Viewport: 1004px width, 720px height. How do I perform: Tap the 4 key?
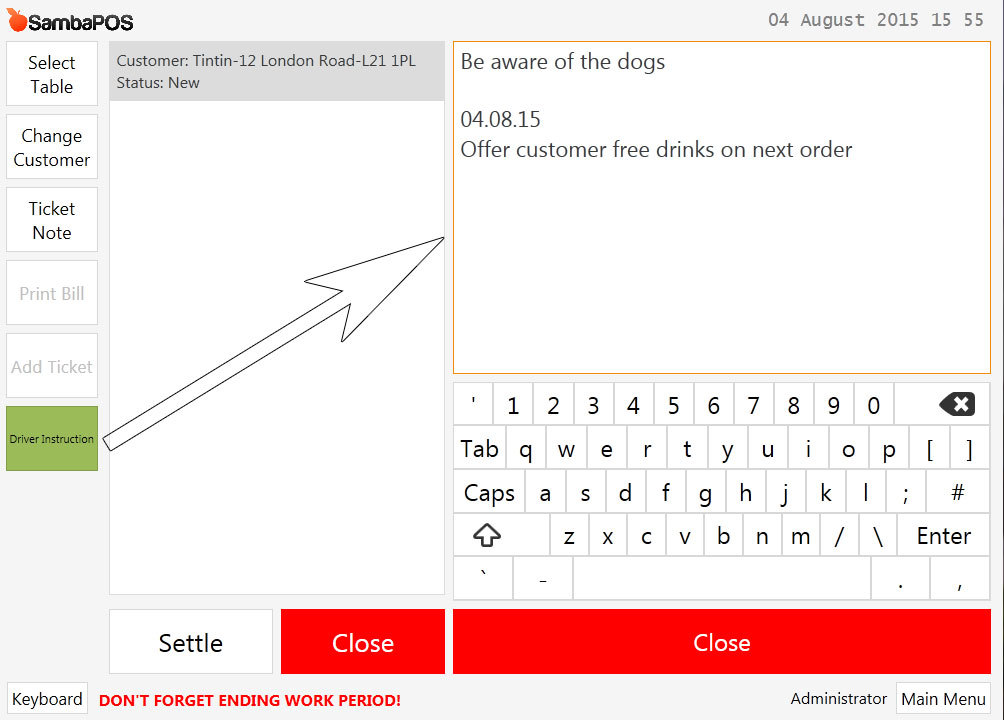633,404
